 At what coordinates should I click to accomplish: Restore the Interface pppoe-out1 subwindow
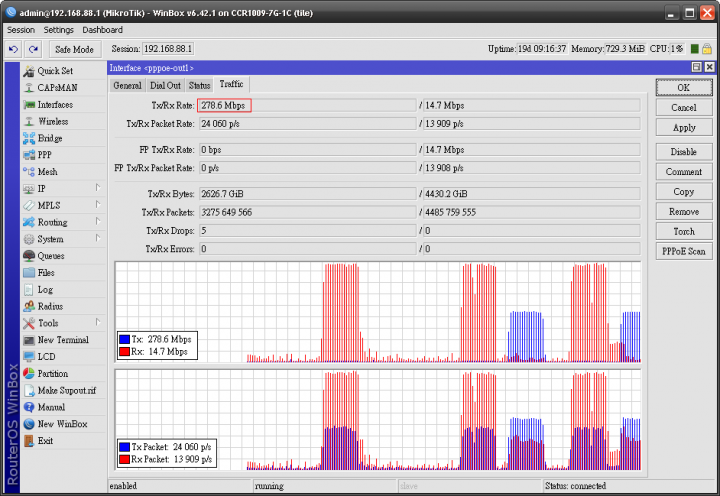pos(697,67)
